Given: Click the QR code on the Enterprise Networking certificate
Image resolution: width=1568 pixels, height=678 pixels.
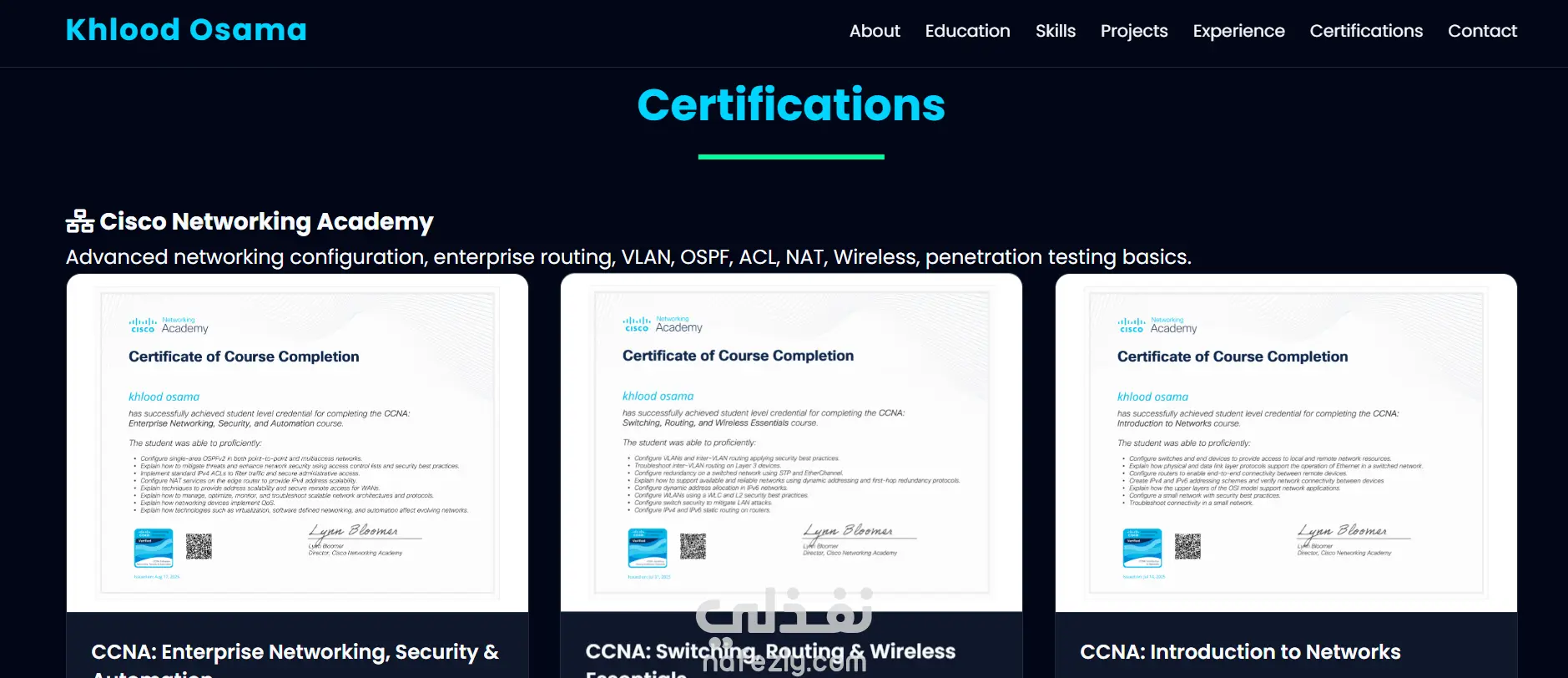Looking at the screenshot, I should click(x=199, y=547).
